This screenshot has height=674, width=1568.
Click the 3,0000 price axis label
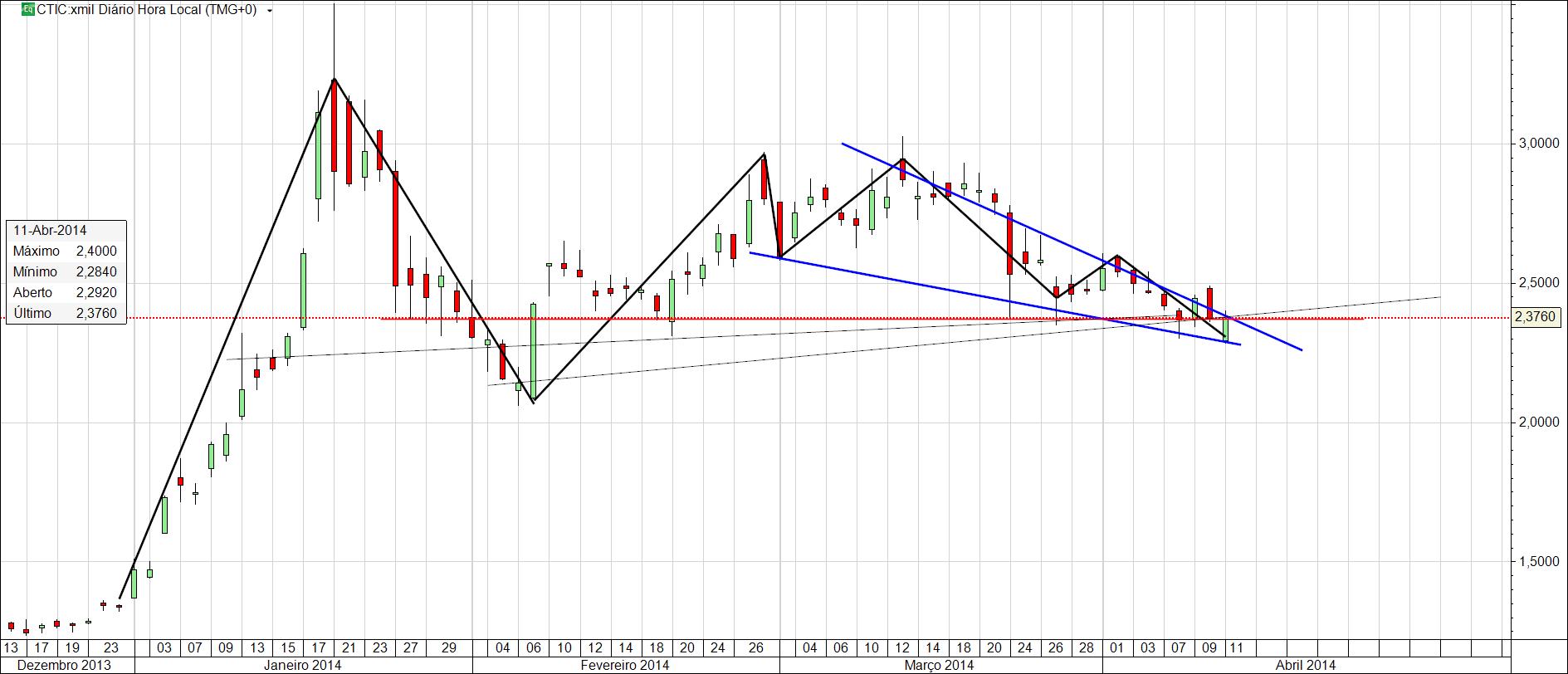click(1538, 144)
